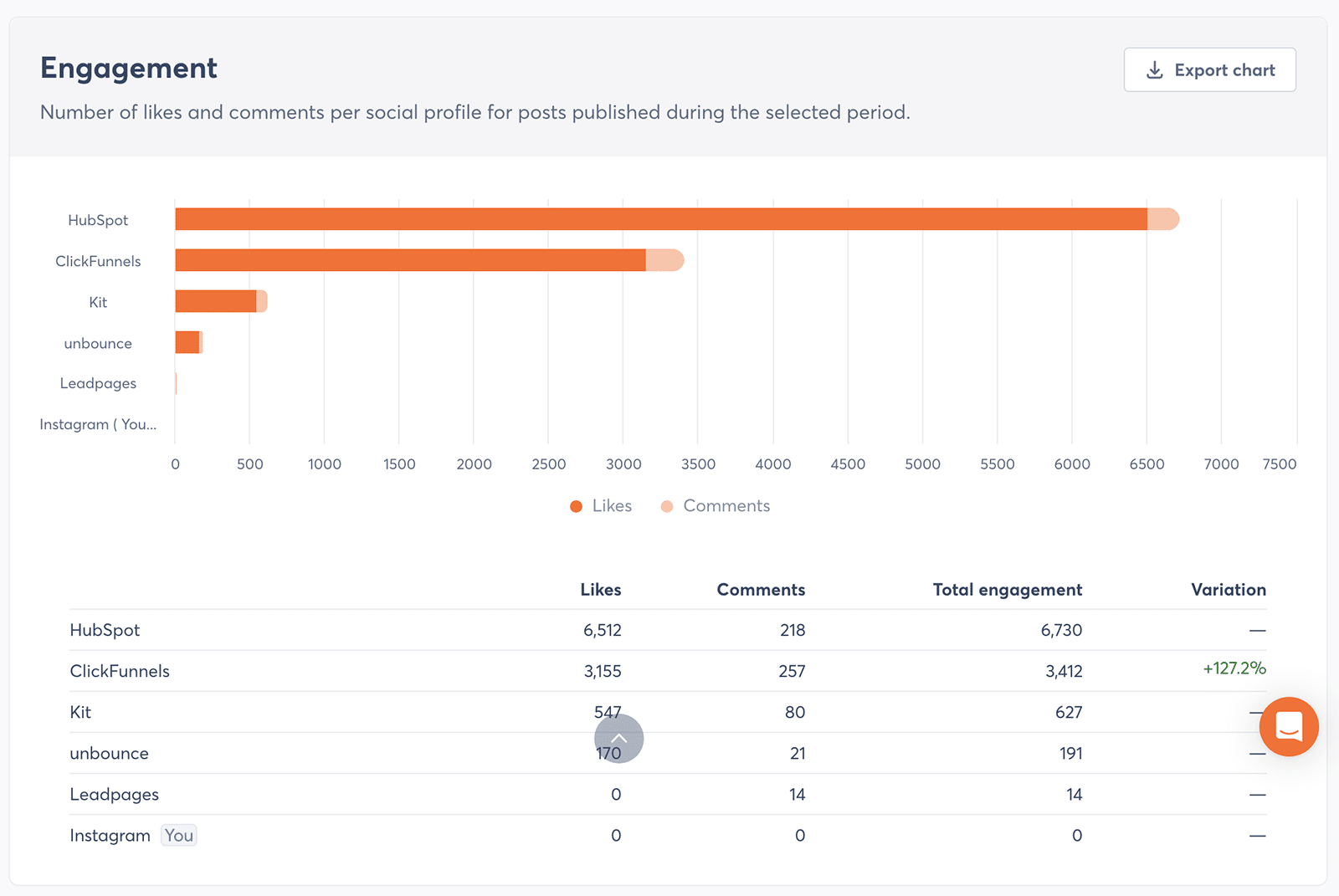
Task: Click the Variation column header
Action: [1229, 590]
